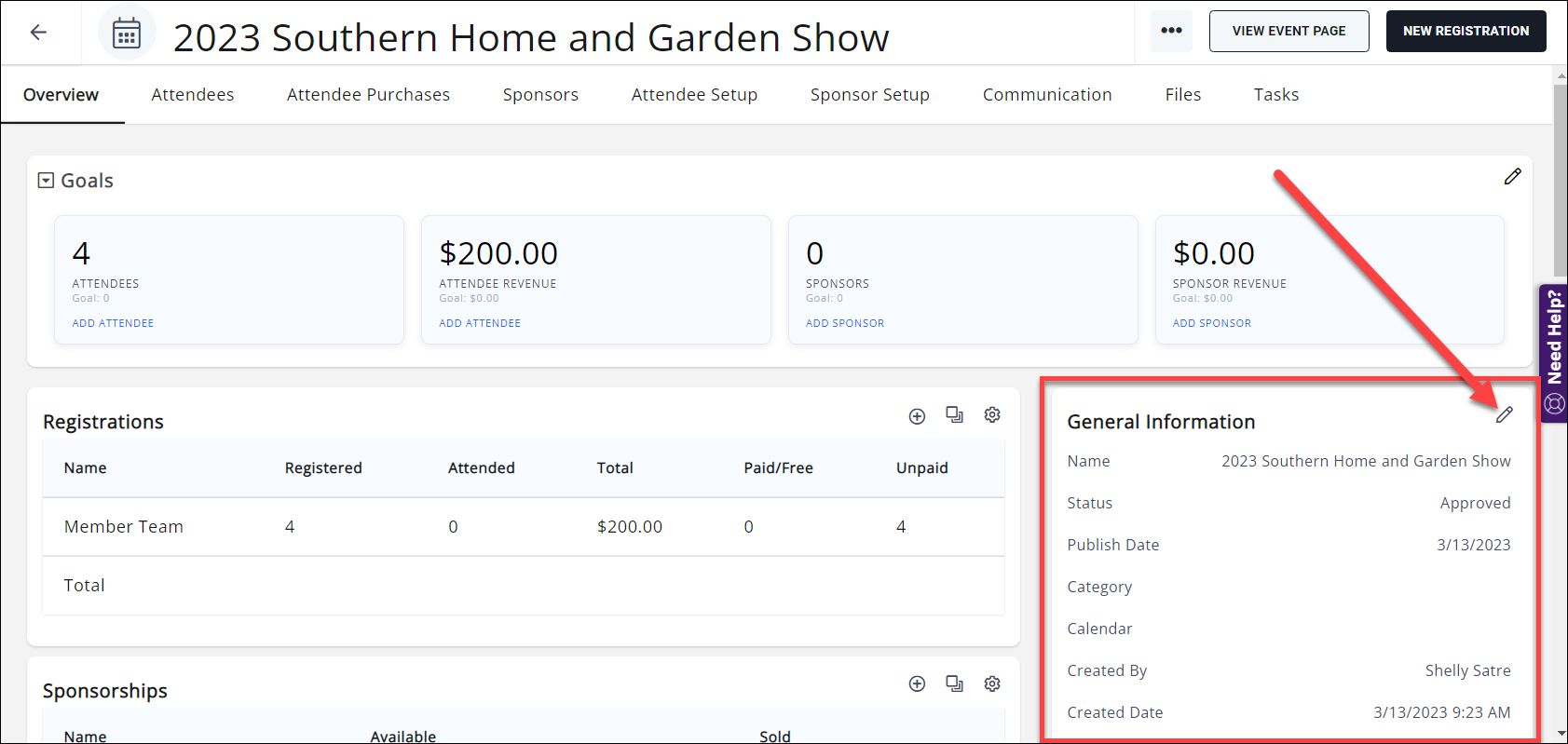Click the View Event Page button
1568x744 pixels.
coord(1288,32)
